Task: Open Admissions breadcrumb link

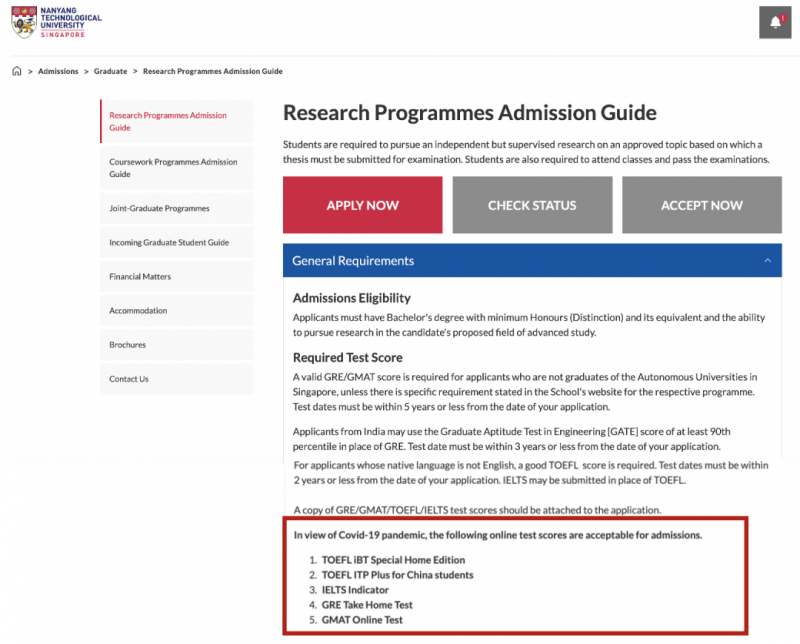Action: point(58,71)
